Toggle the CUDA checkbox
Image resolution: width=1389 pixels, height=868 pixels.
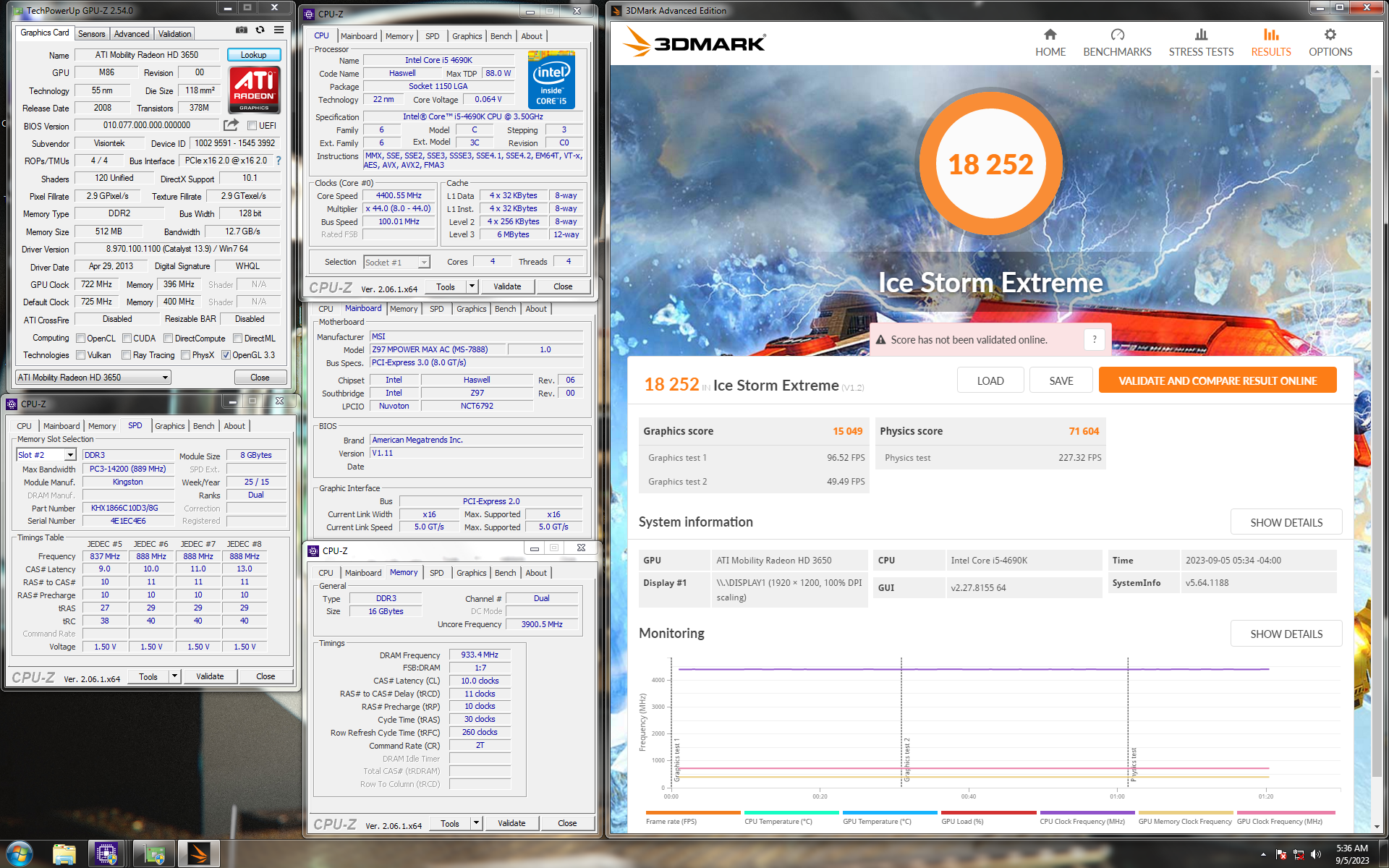point(127,338)
